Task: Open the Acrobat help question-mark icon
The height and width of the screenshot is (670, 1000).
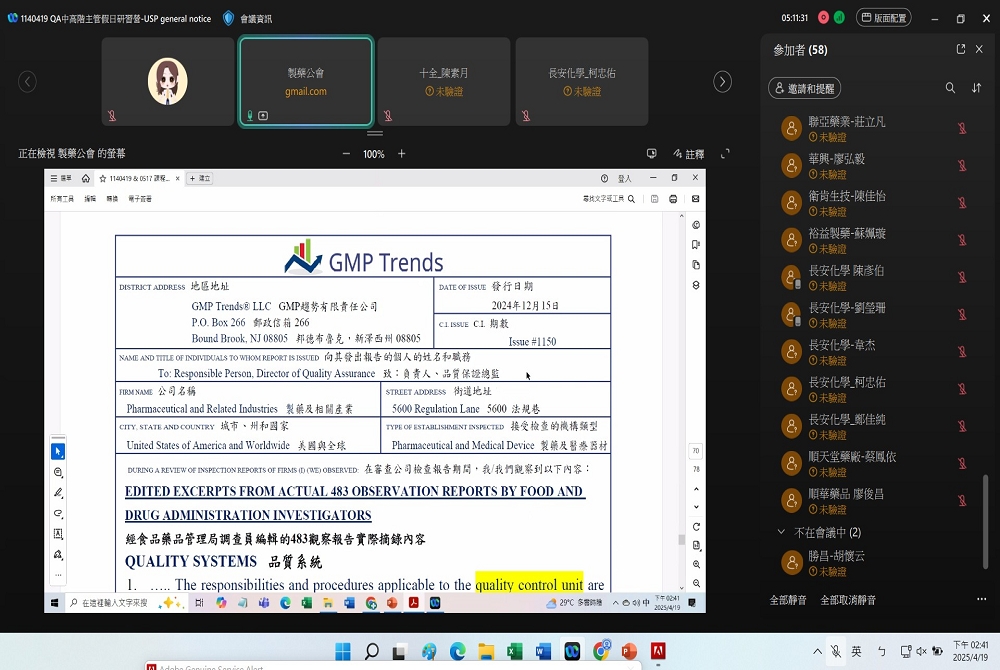Action: 604,178
